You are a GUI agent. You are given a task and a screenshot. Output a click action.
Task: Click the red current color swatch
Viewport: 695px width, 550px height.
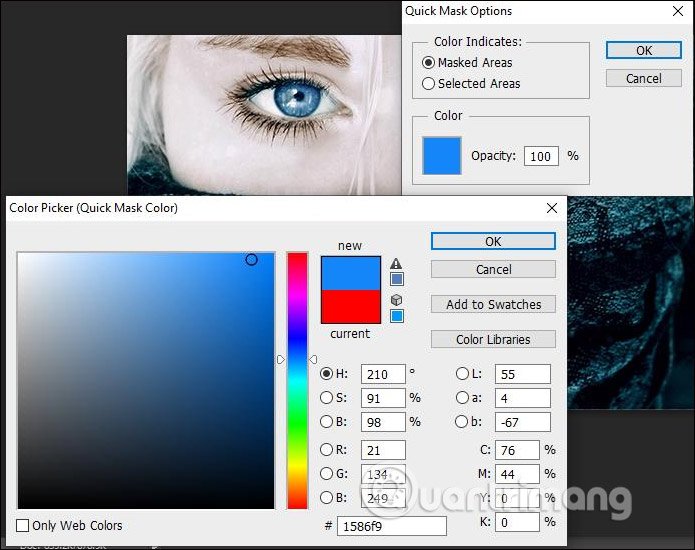351,307
